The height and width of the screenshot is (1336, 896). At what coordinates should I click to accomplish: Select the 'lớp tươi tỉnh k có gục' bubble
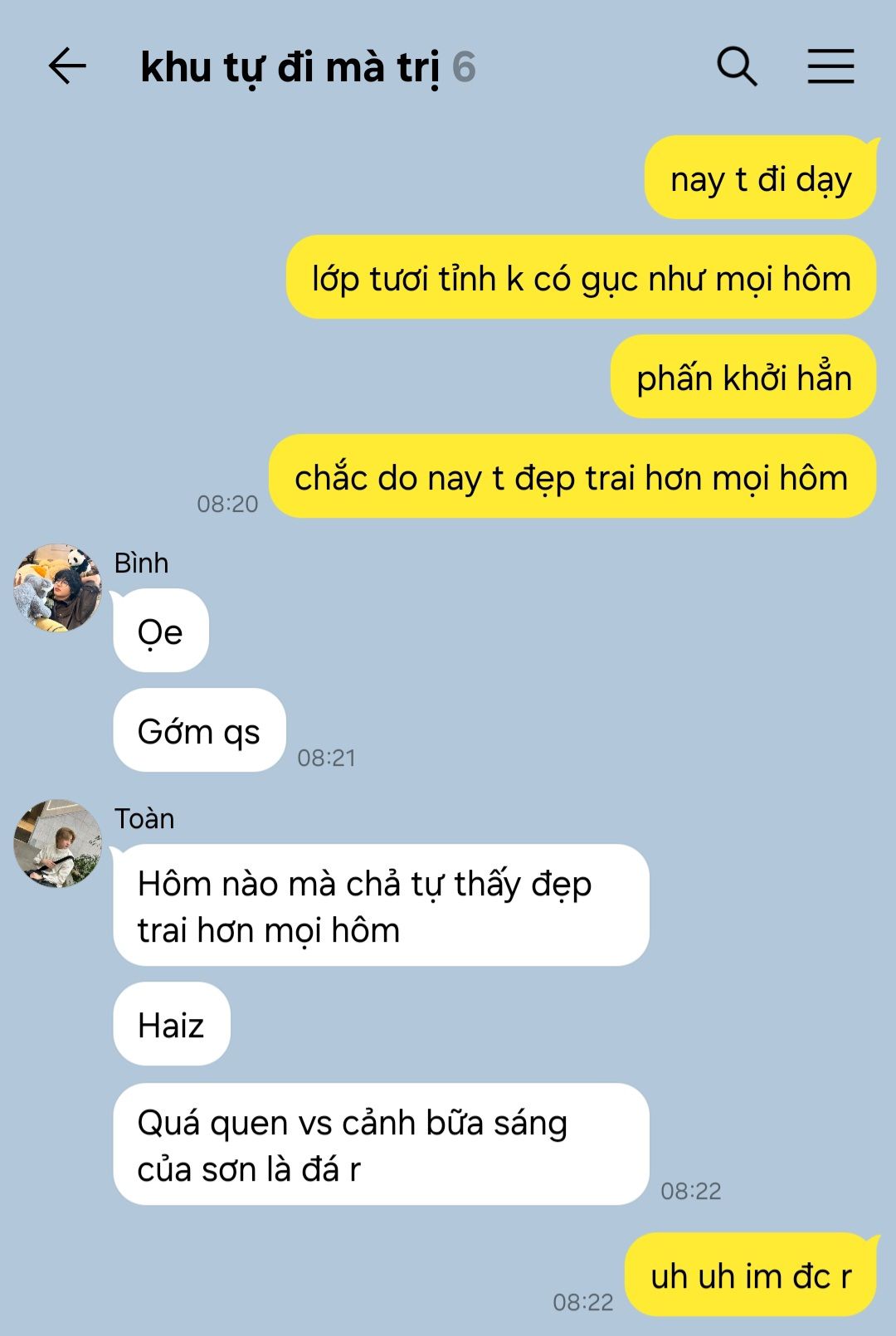coord(581,277)
